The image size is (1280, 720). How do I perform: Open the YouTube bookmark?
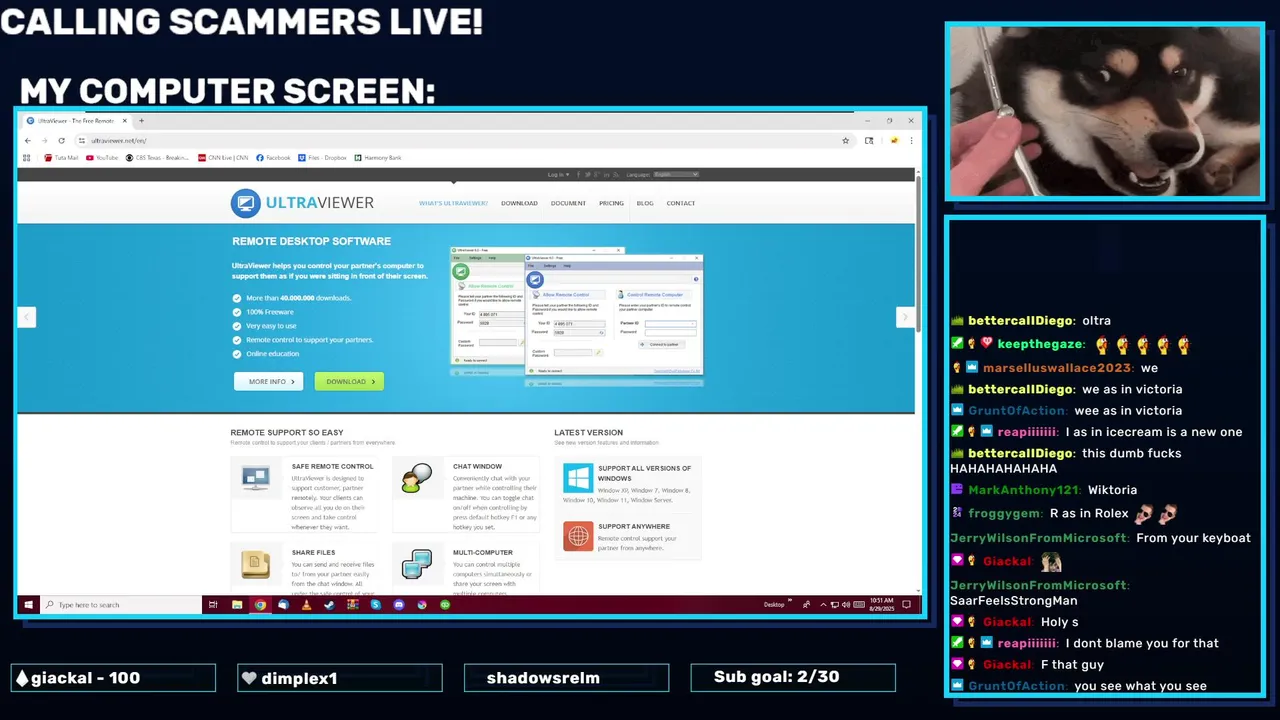[x=102, y=158]
